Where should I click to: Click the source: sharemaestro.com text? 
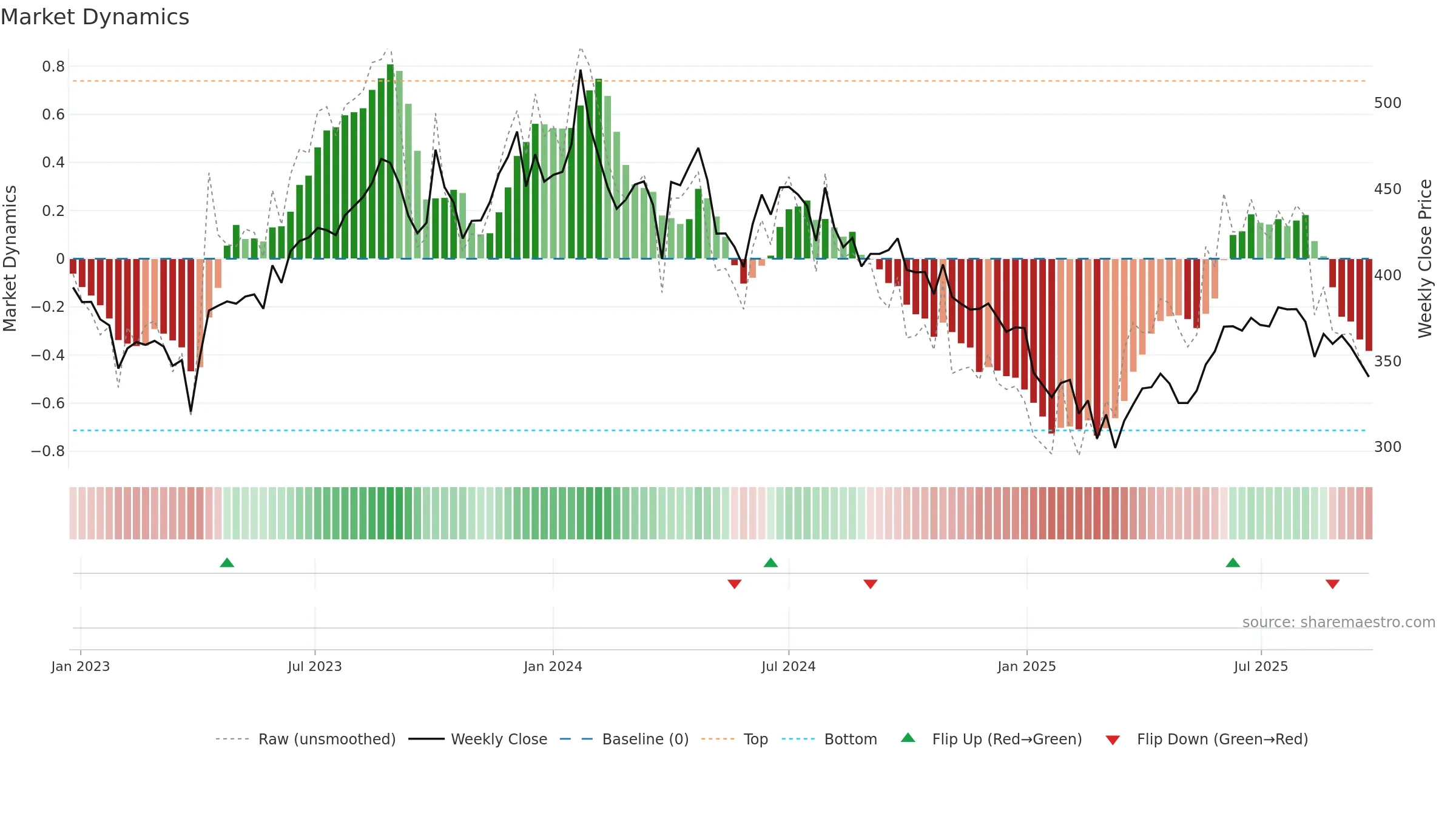click(1339, 622)
